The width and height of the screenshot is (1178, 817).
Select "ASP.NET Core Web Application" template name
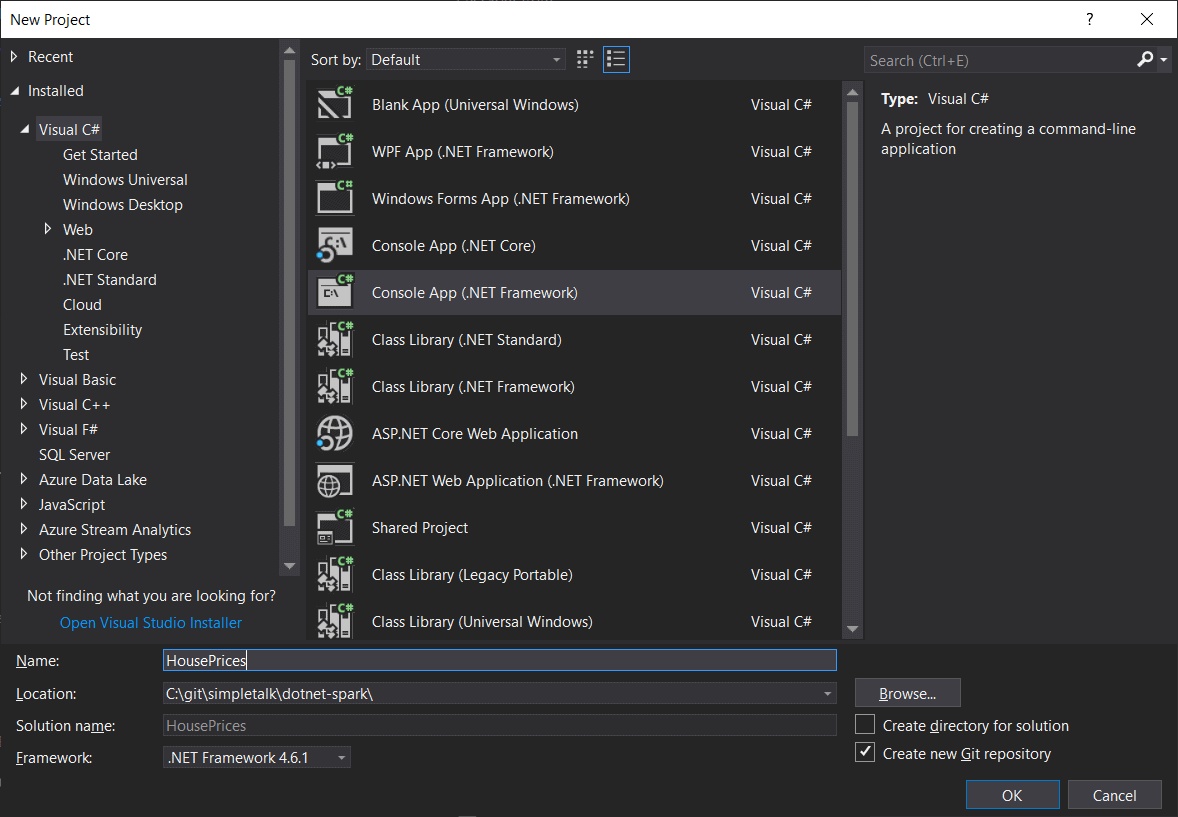[475, 434]
